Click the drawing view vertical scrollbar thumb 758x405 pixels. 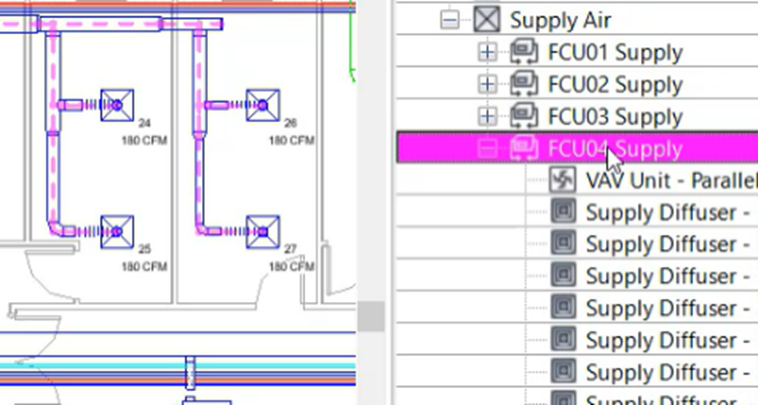click(371, 316)
